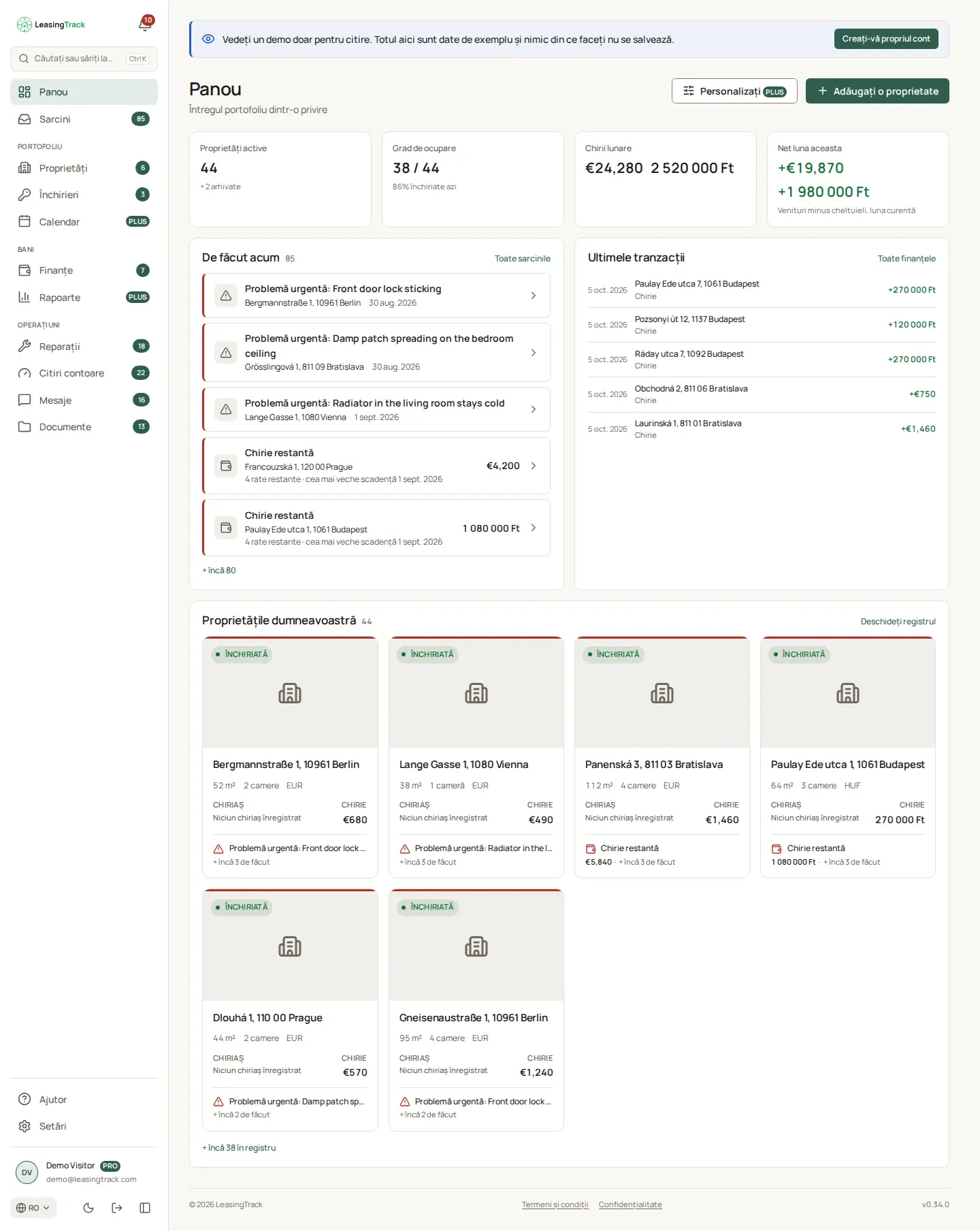The width and height of the screenshot is (980, 1231).
Task: Open the notifications bell
Action: 145,25
